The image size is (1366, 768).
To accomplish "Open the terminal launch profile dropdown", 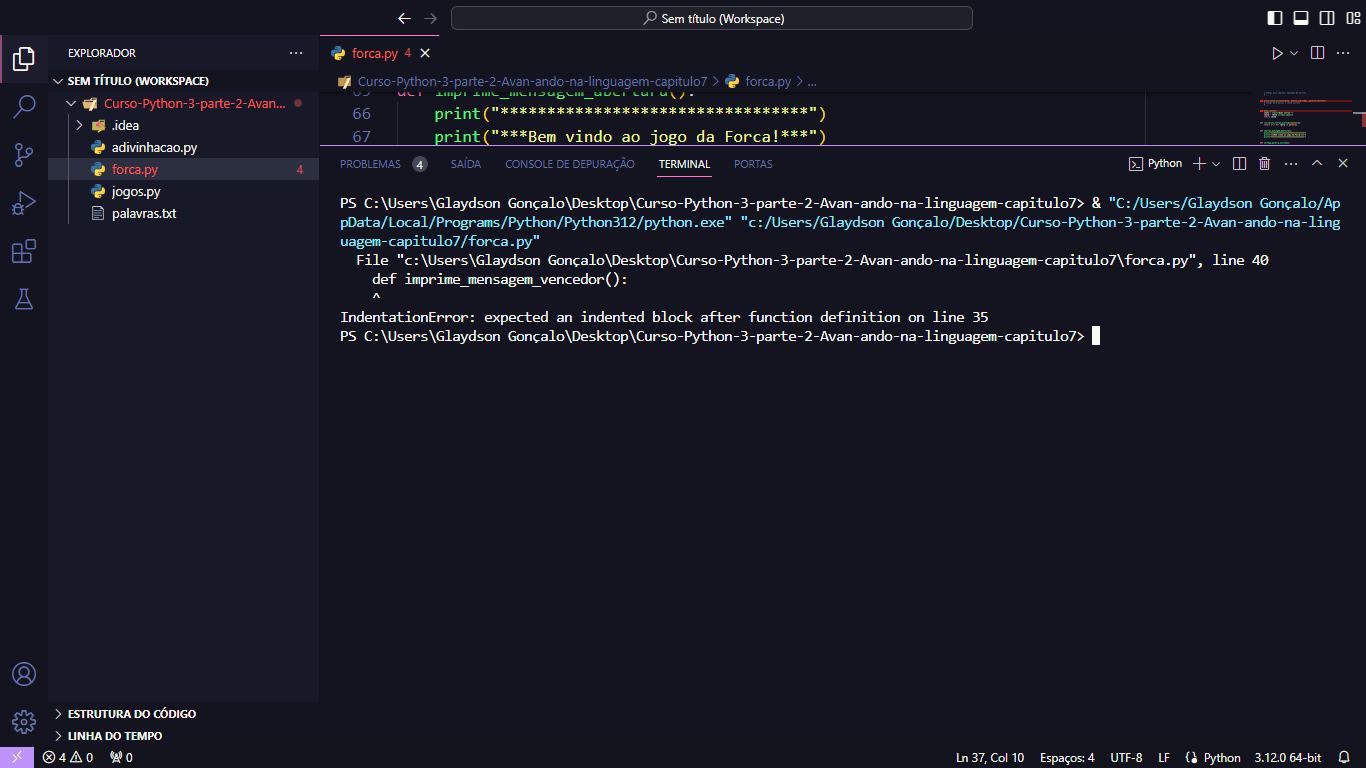I will tap(1216, 163).
